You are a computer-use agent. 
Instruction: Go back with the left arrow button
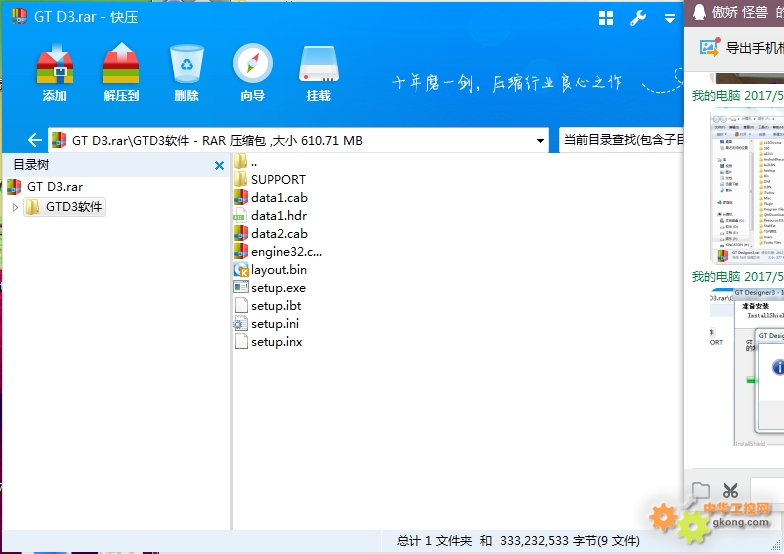(x=34, y=140)
